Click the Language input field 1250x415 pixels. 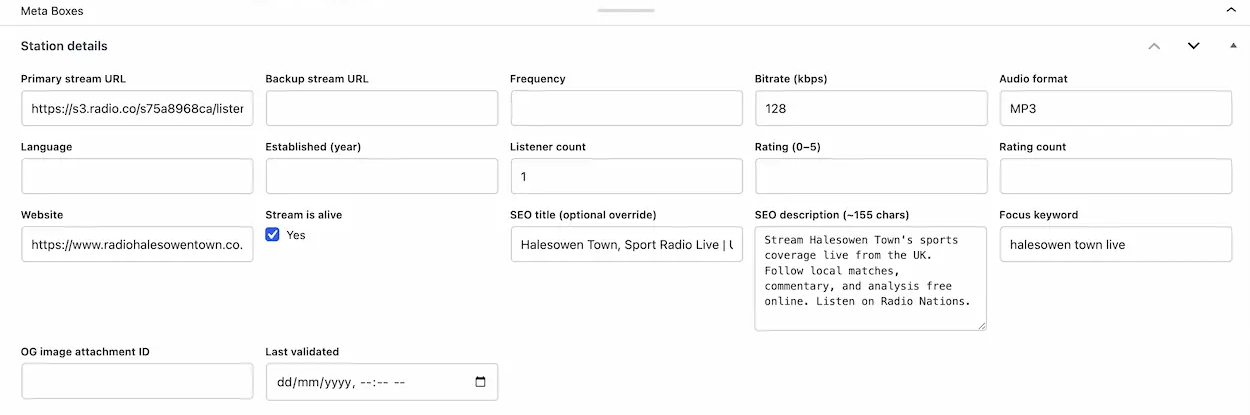137,176
